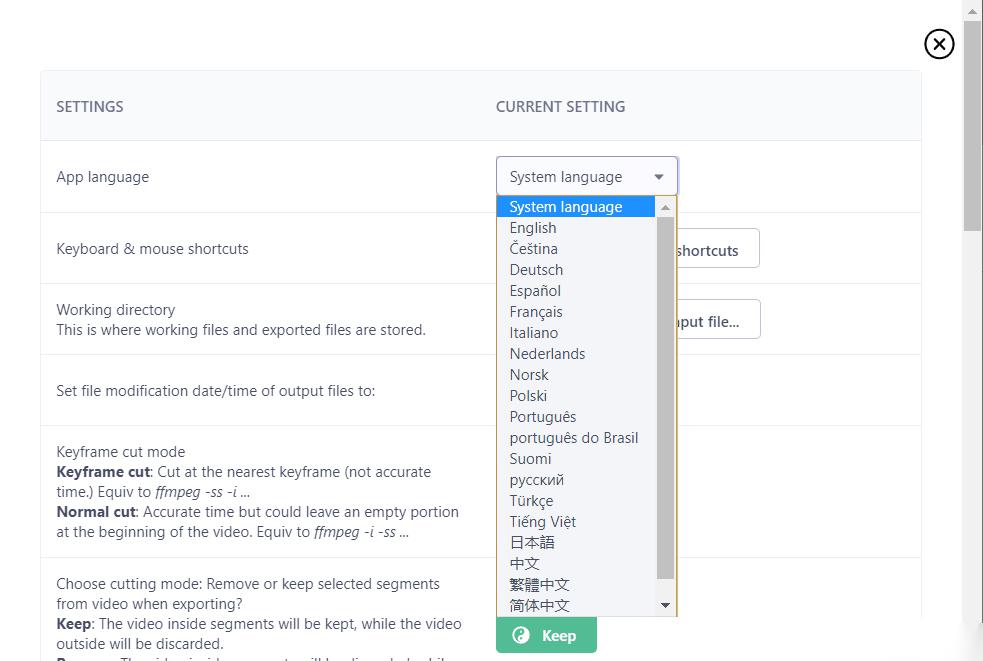Screen dimensions: 983x661
Task: Click the language list scroll down arrow
Action: coord(665,605)
